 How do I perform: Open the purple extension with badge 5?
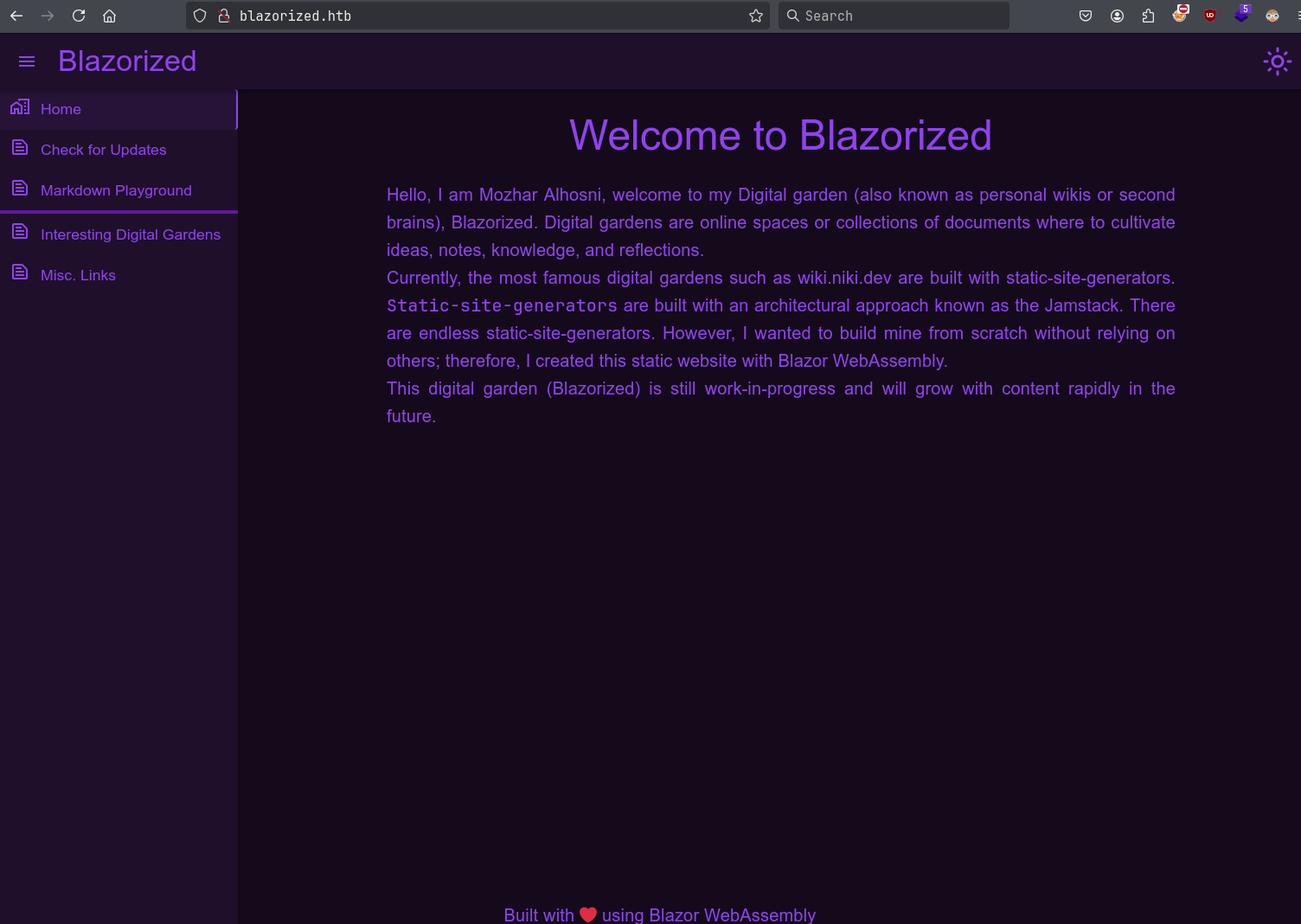1242,14
